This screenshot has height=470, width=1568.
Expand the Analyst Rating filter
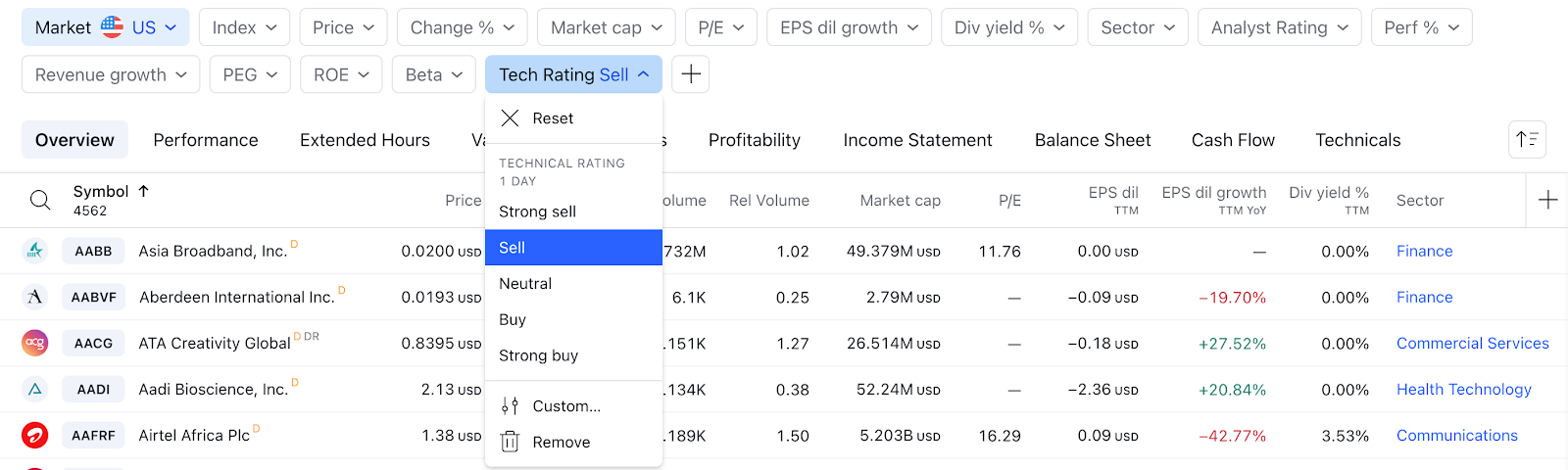tap(1279, 27)
